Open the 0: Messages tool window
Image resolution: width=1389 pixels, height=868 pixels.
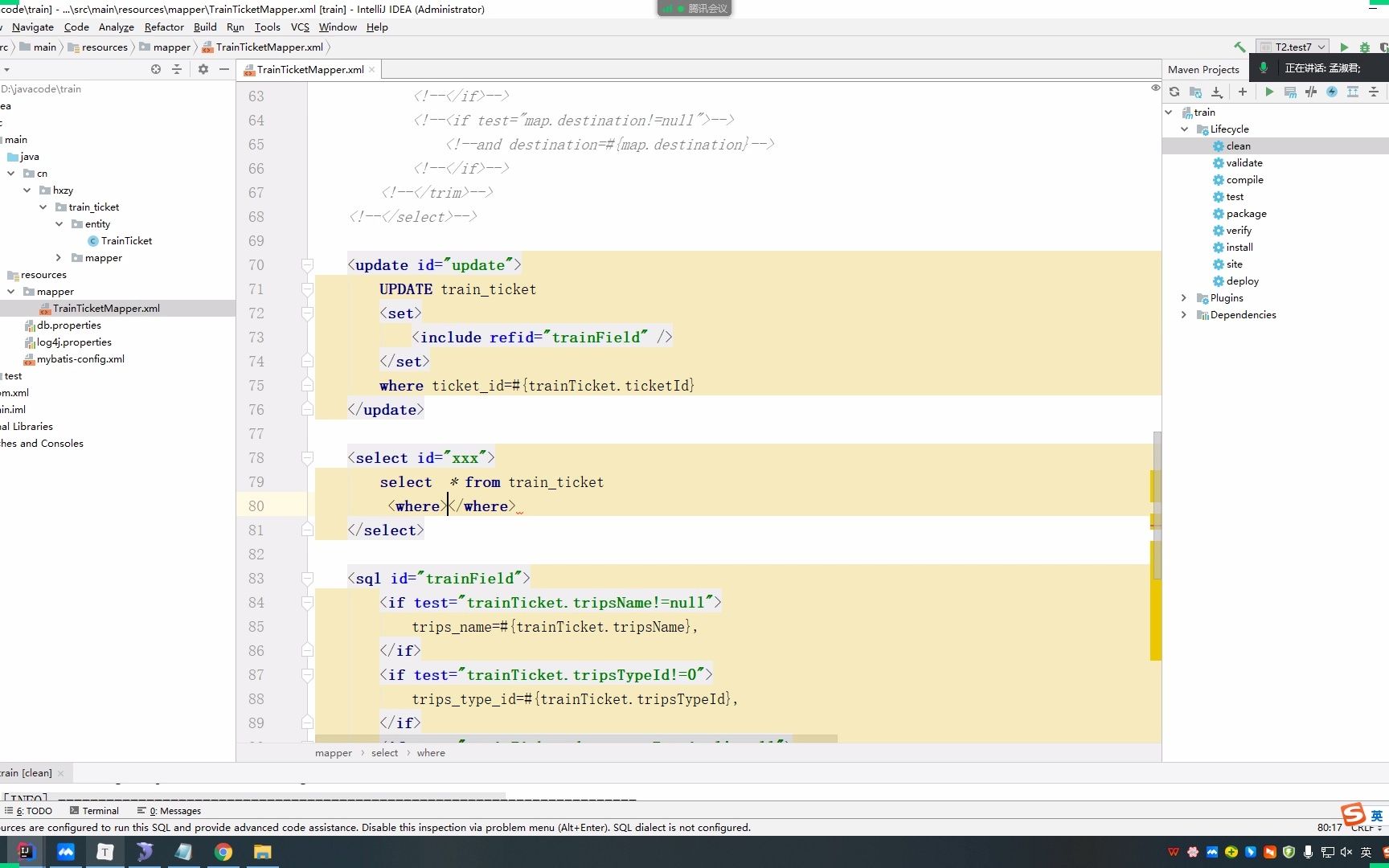click(x=169, y=811)
